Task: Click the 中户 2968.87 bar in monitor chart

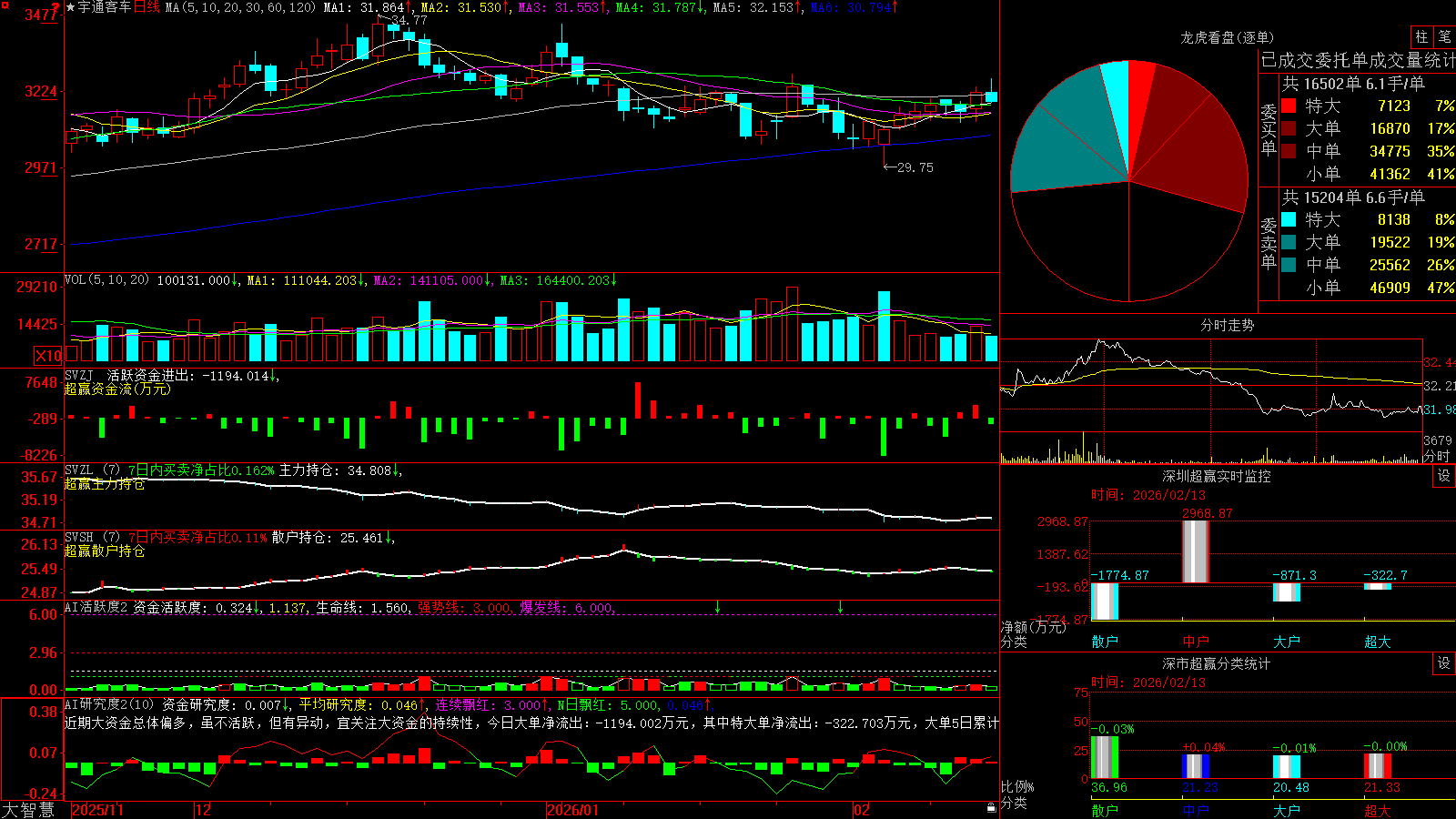Action: (x=1196, y=551)
